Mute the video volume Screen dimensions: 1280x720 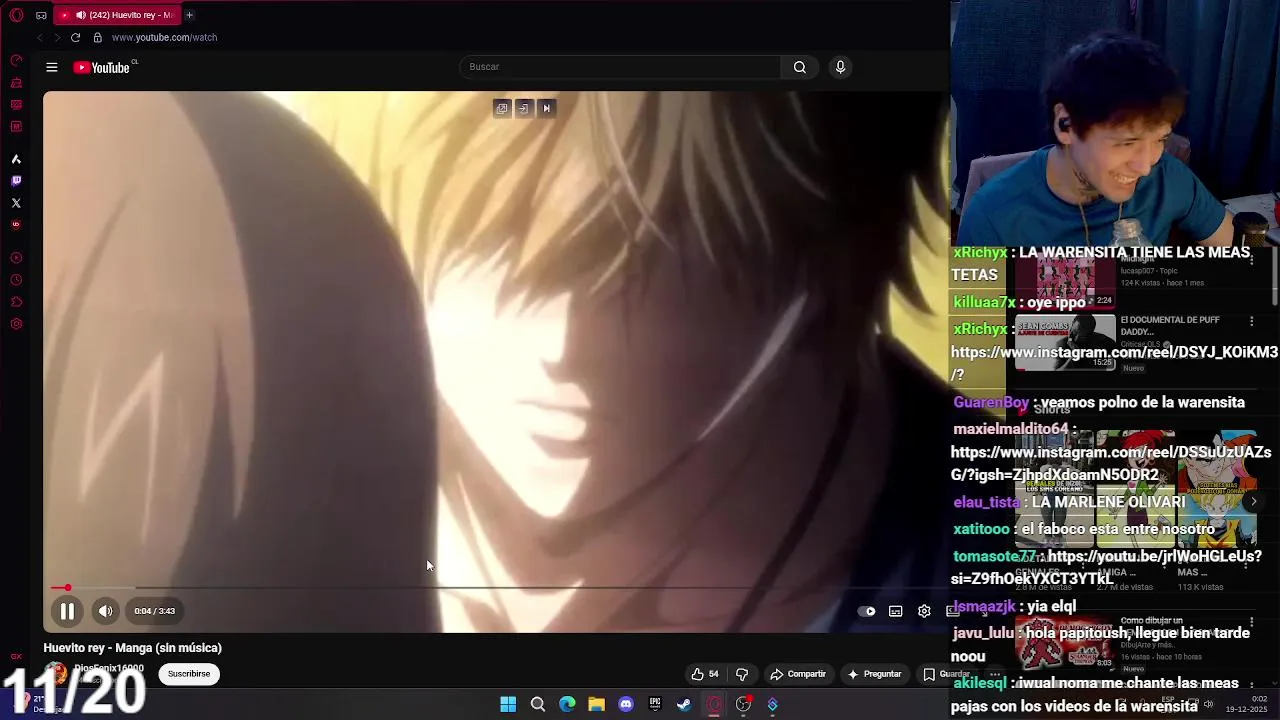(106, 611)
